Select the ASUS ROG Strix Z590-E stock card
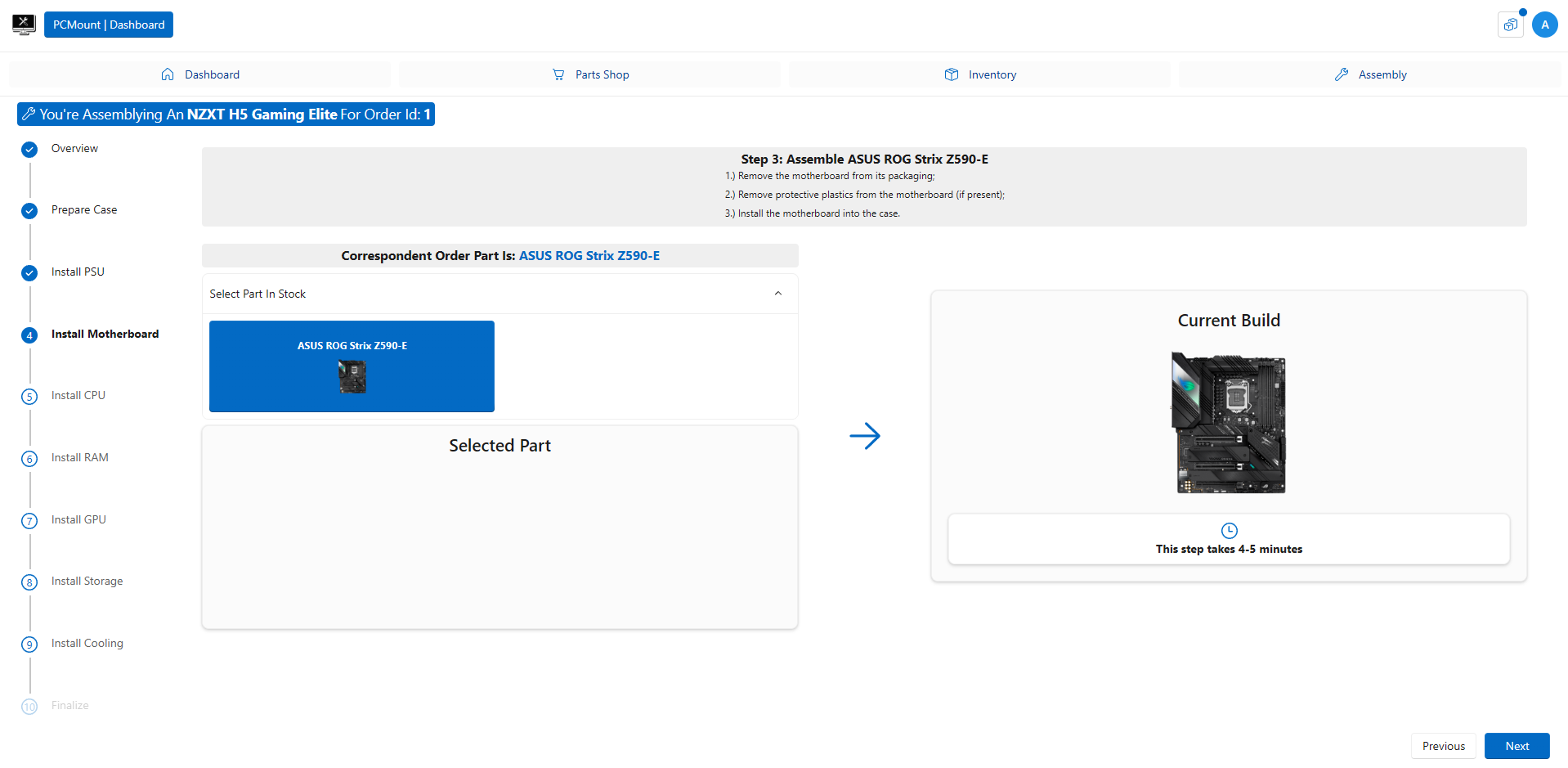Viewport: 1568px width, 768px height. [x=352, y=366]
